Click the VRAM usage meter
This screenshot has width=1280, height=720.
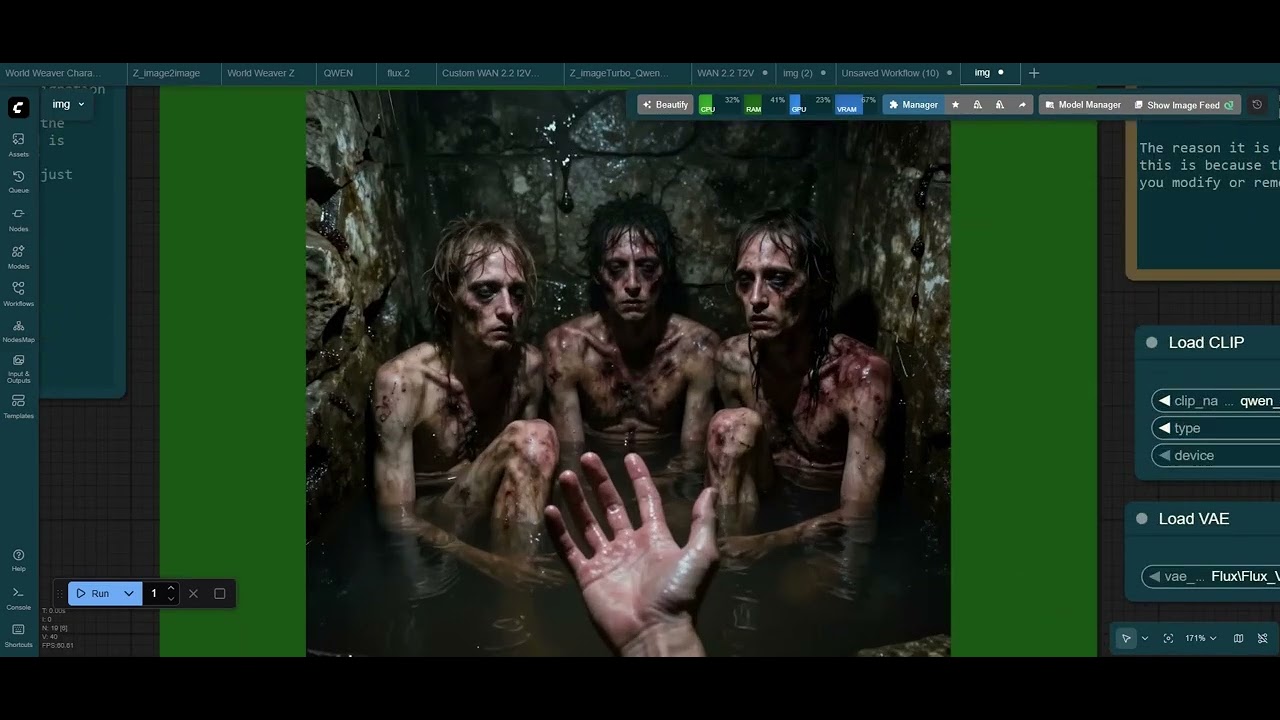(856, 105)
